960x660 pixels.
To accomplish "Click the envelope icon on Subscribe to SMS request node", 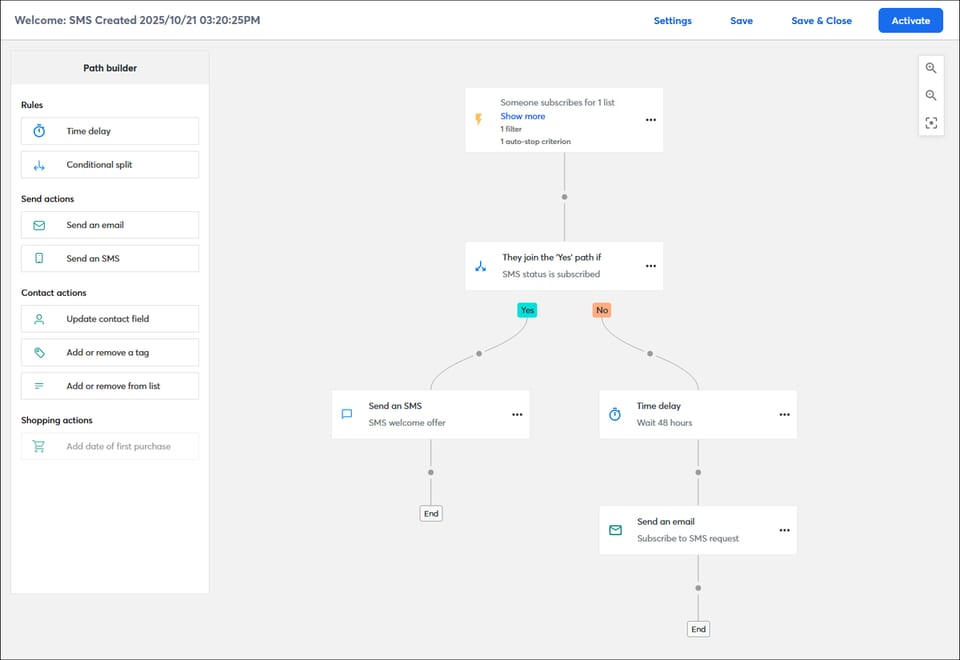I will pos(615,530).
